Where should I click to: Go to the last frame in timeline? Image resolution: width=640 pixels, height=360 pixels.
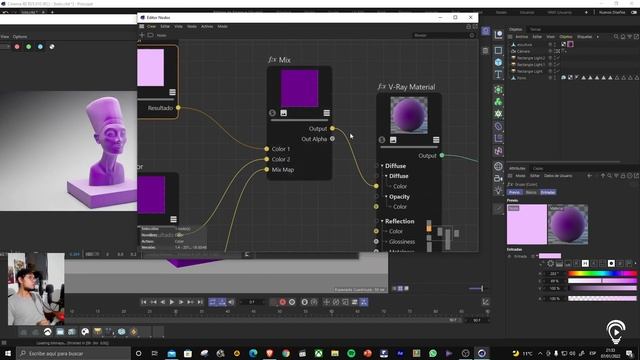(200, 302)
